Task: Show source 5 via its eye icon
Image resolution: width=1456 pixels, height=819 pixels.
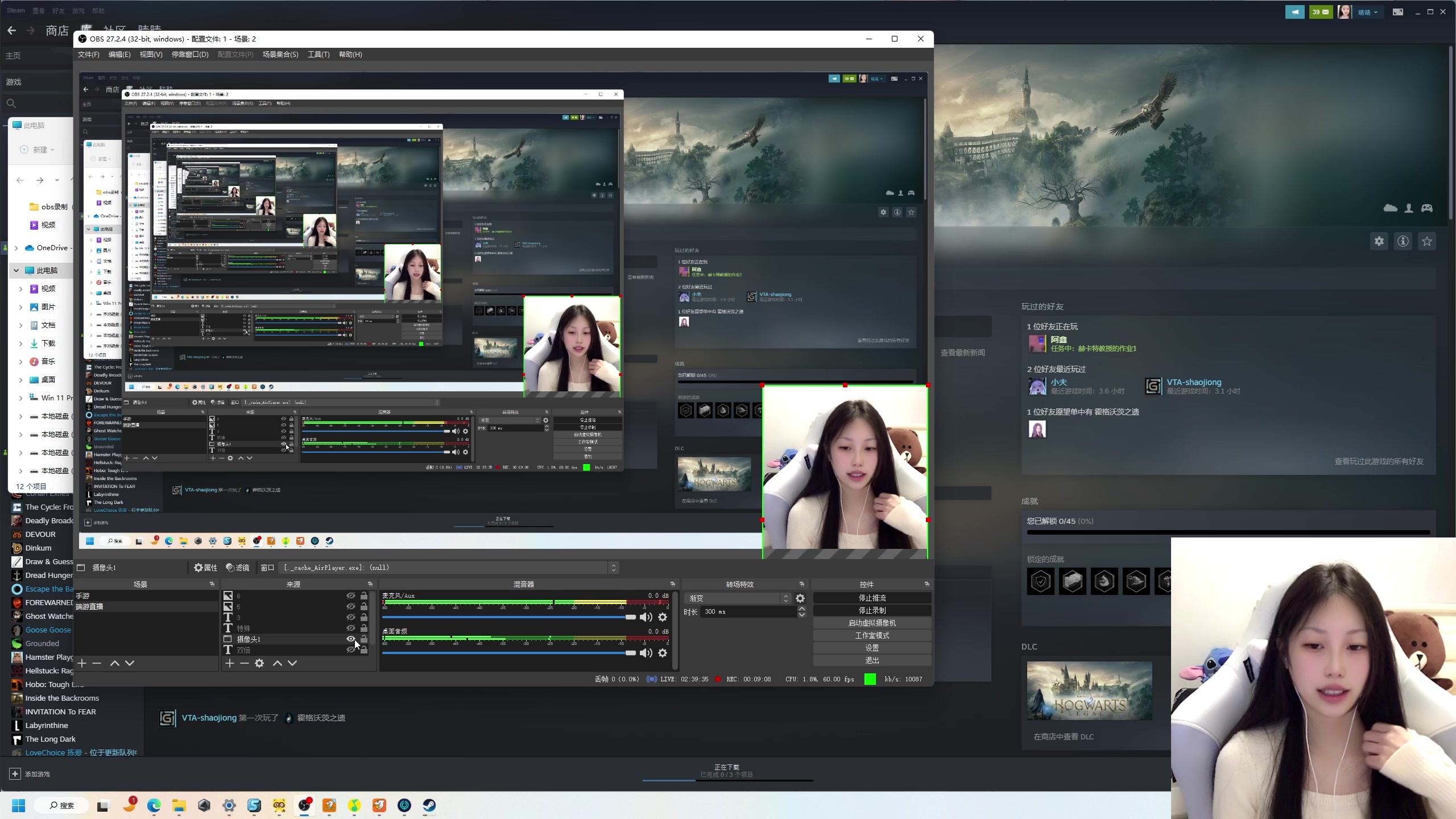Action: pyautogui.click(x=351, y=606)
